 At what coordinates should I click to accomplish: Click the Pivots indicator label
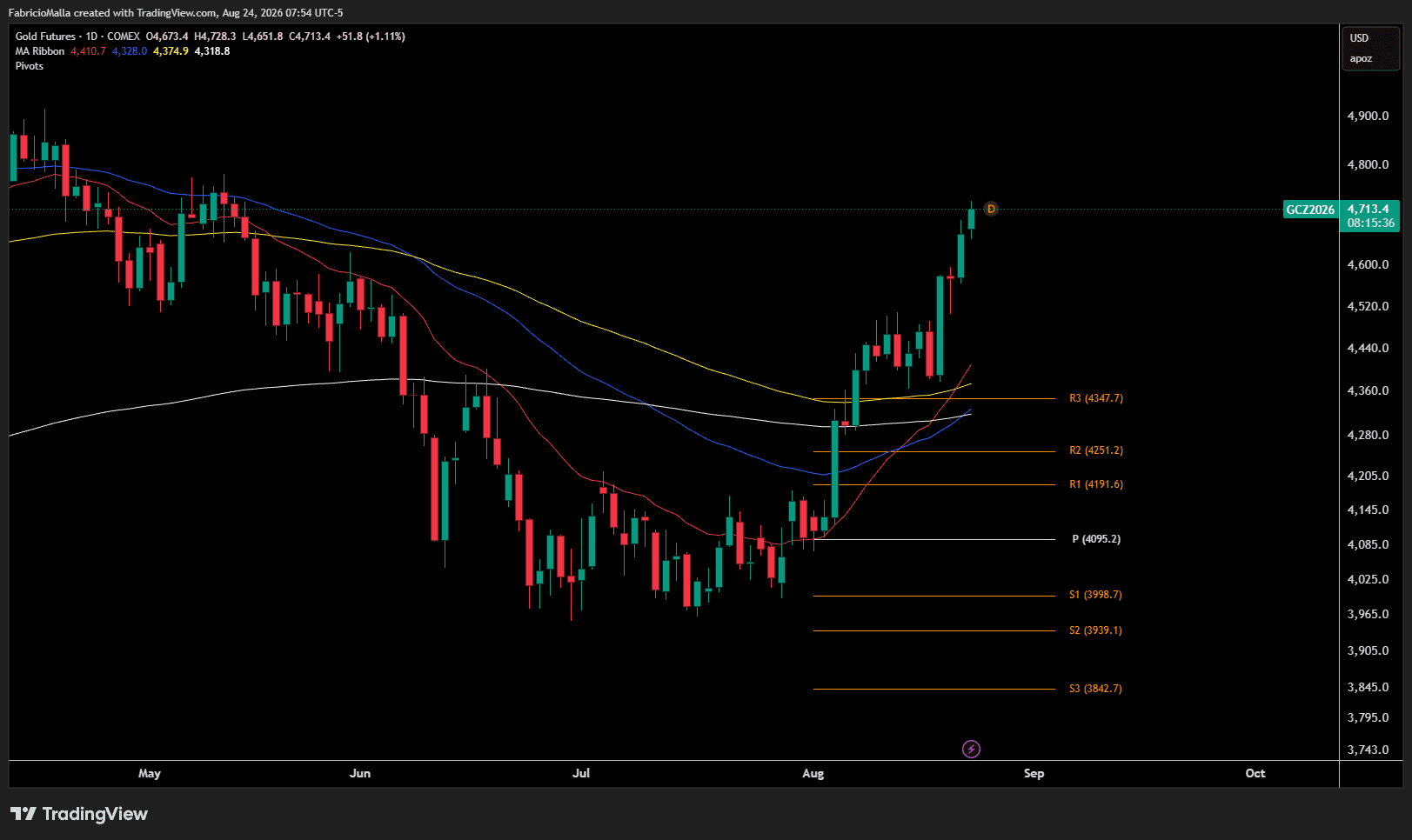[x=30, y=66]
